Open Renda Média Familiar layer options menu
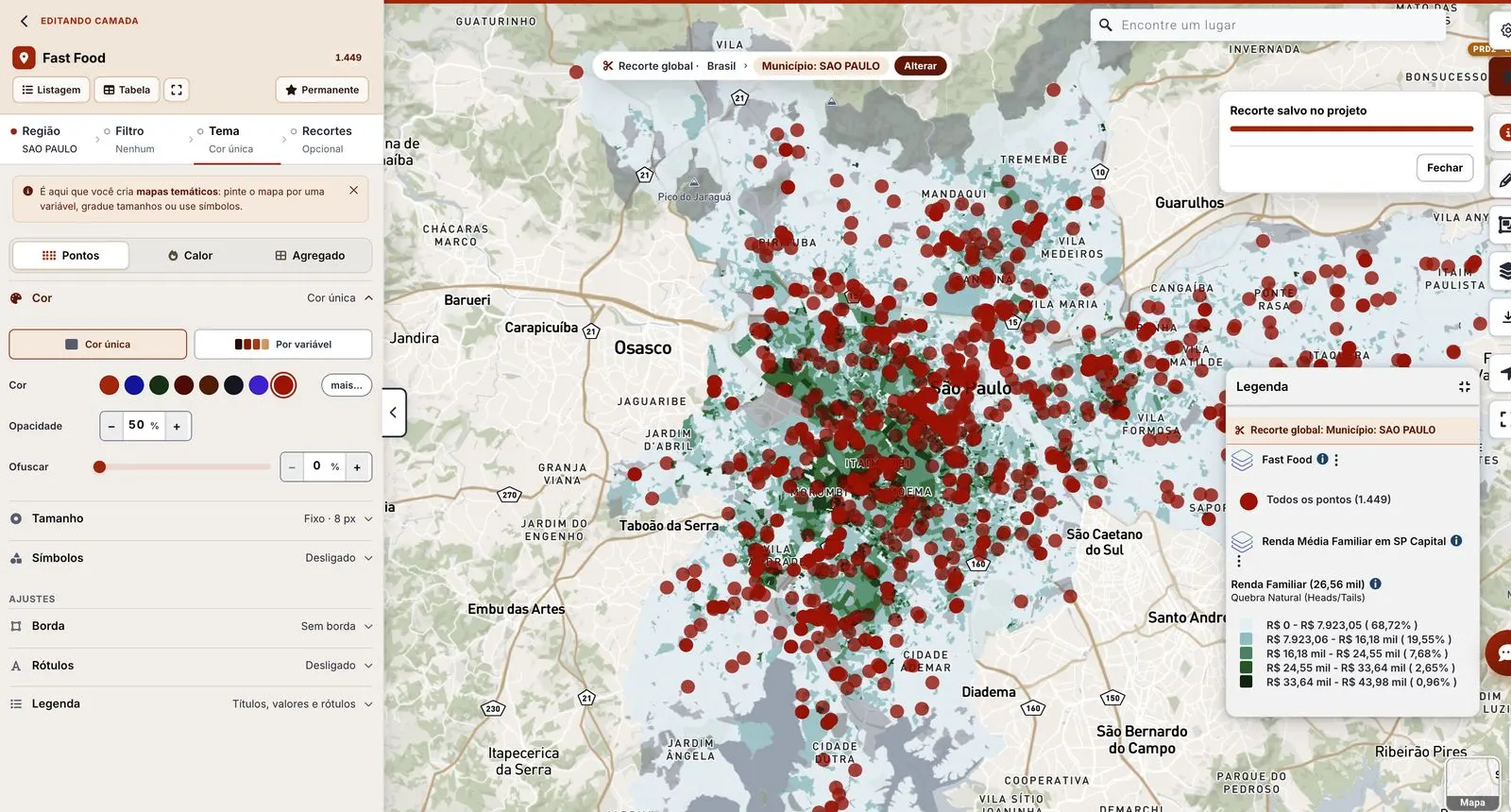 [1239, 561]
